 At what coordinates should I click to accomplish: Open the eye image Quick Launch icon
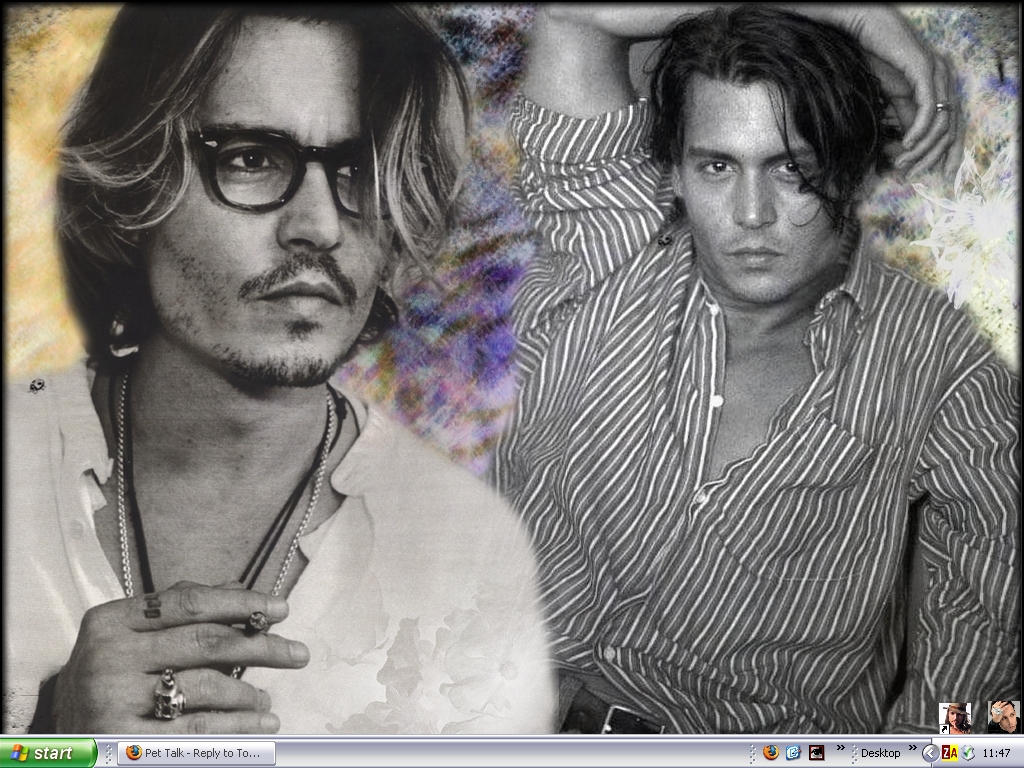[x=816, y=753]
